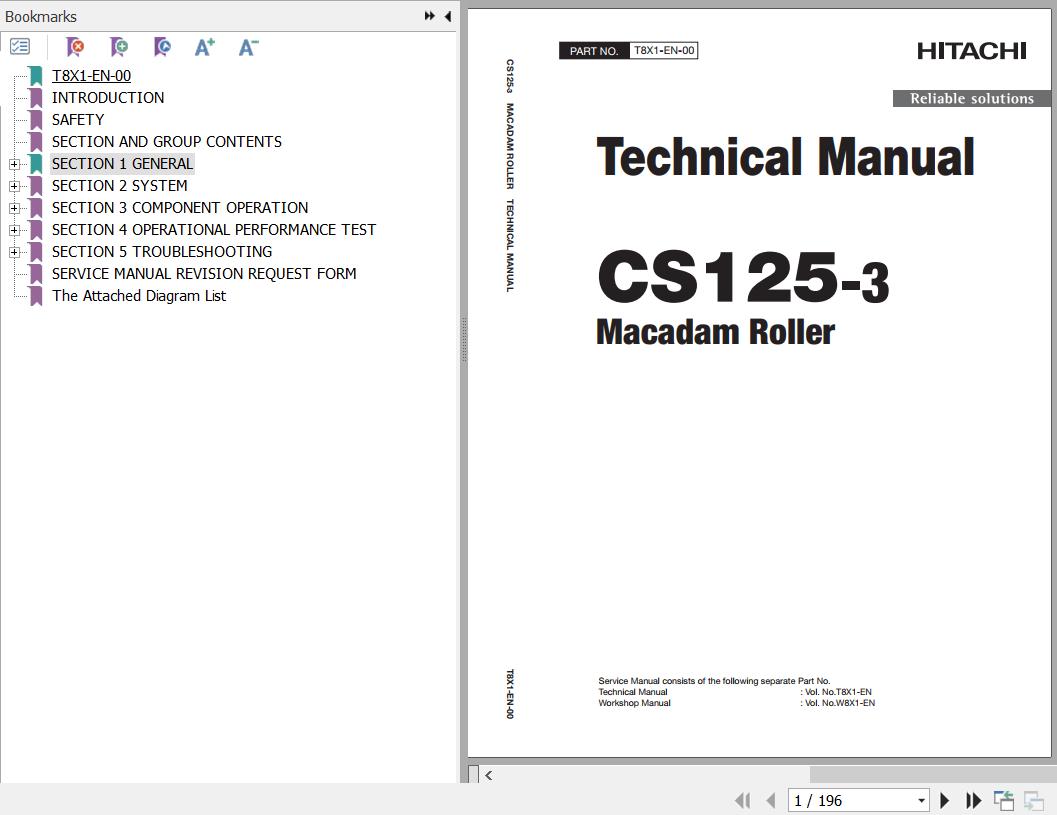Click the Vol. No.T8X1-EN text
The height and width of the screenshot is (815, 1057).
pos(838,692)
